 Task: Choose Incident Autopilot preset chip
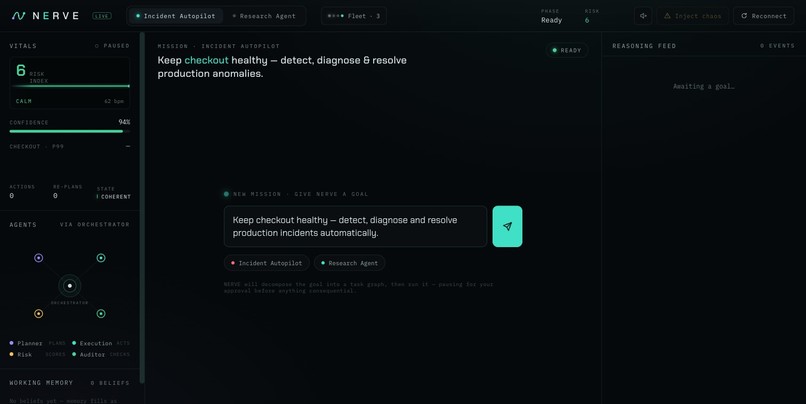coord(267,263)
